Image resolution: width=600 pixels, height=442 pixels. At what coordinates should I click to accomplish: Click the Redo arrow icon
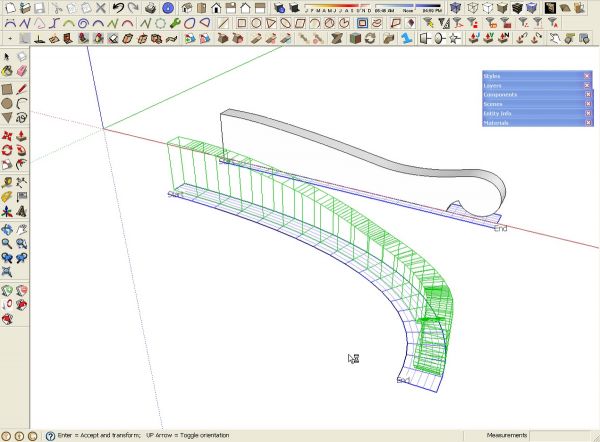133,7
